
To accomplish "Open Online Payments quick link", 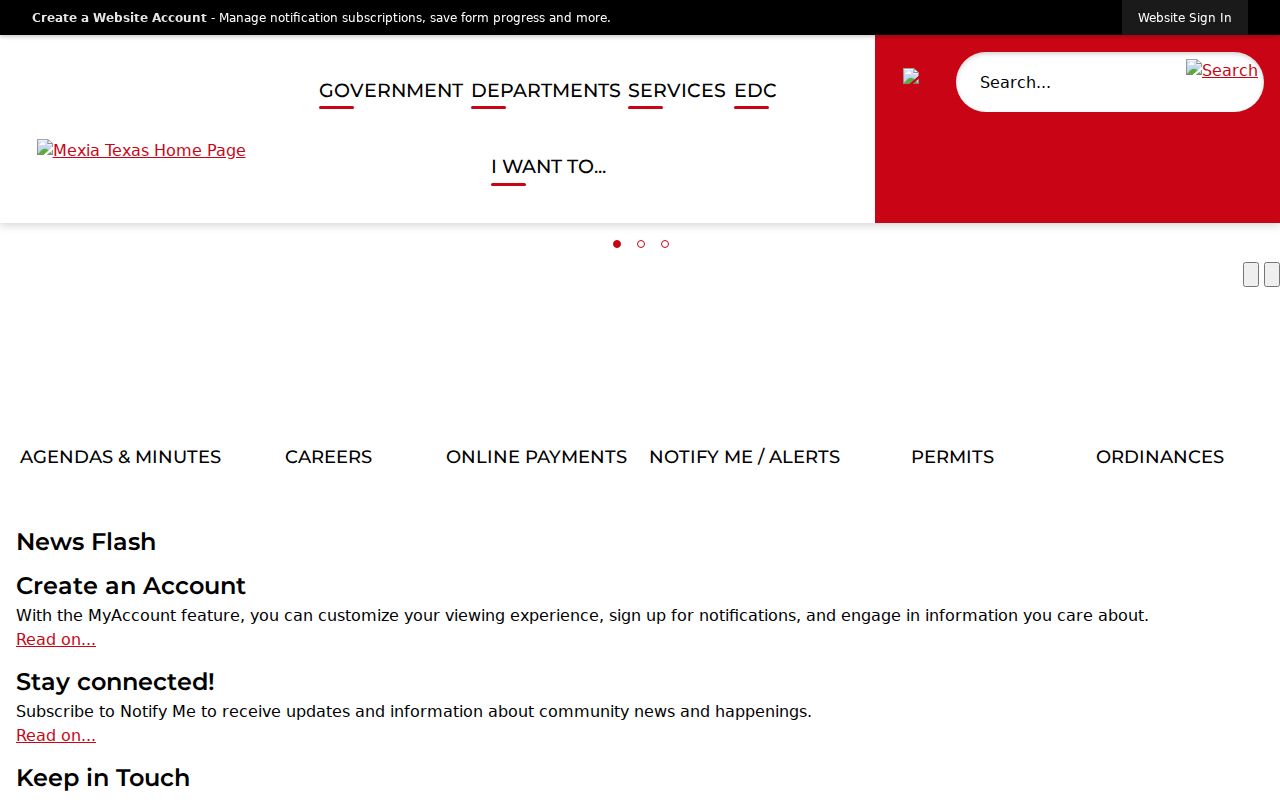I will click(x=536, y=457).
